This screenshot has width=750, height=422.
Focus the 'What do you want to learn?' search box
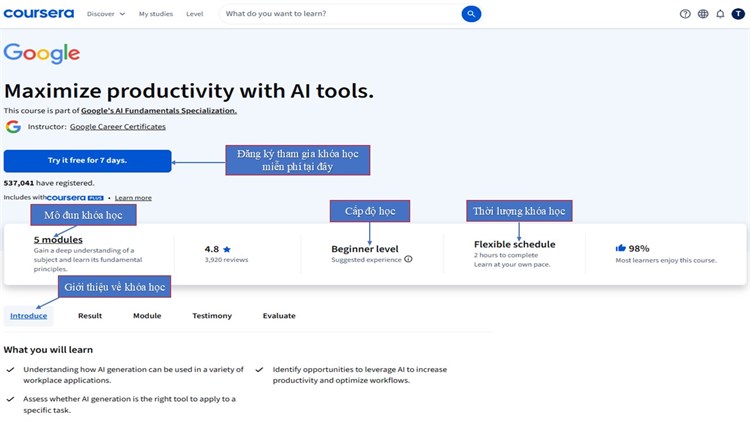tap(341, 14)
